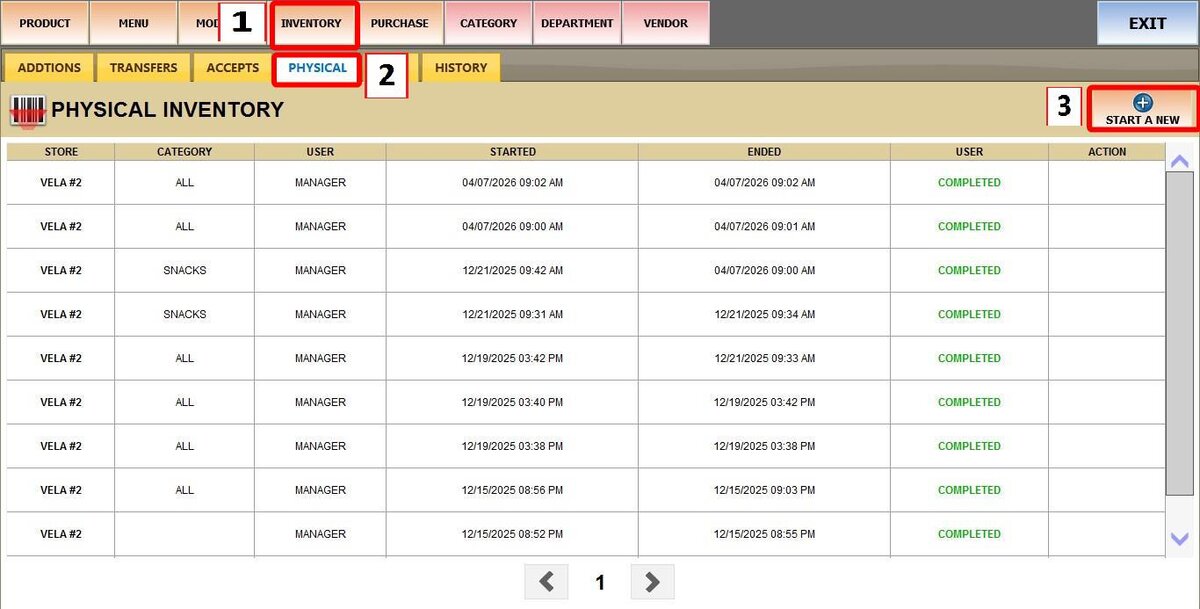Select started time 04/07/2026 09:00 AM
1200x609 pixels.
513,227
